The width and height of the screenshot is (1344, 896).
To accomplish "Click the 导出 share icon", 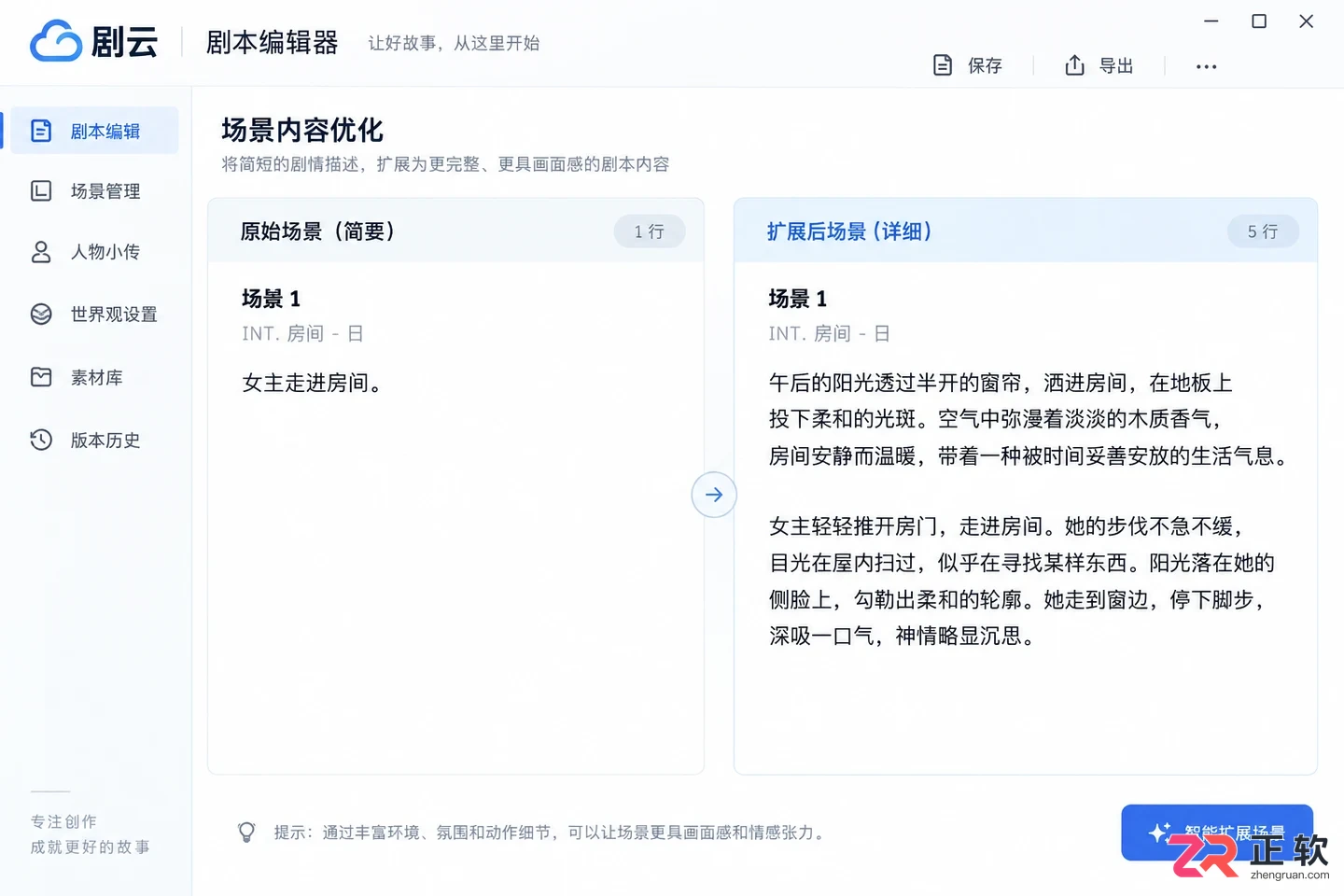I will coord(1074,65).
